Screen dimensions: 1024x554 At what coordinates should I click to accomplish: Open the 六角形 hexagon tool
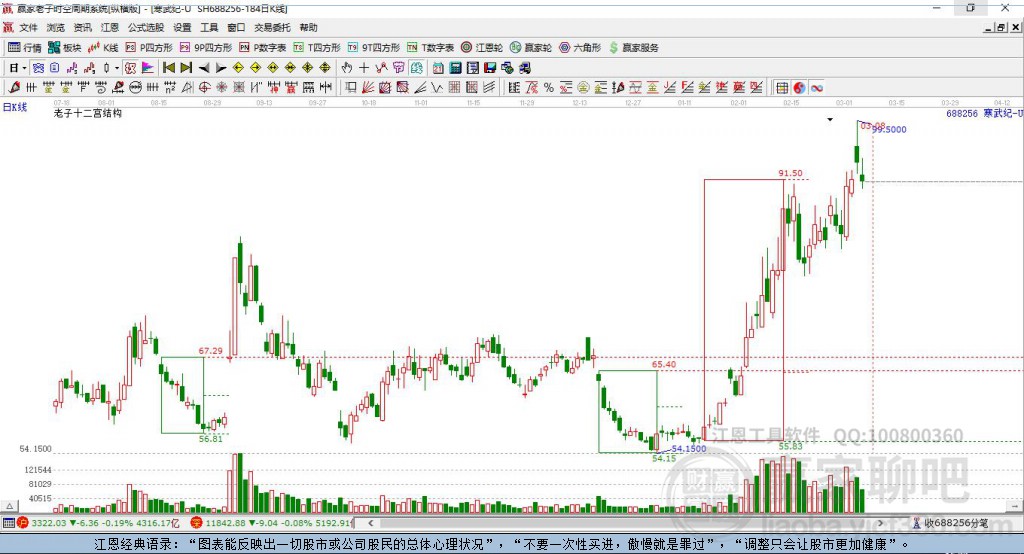(580, 48)
